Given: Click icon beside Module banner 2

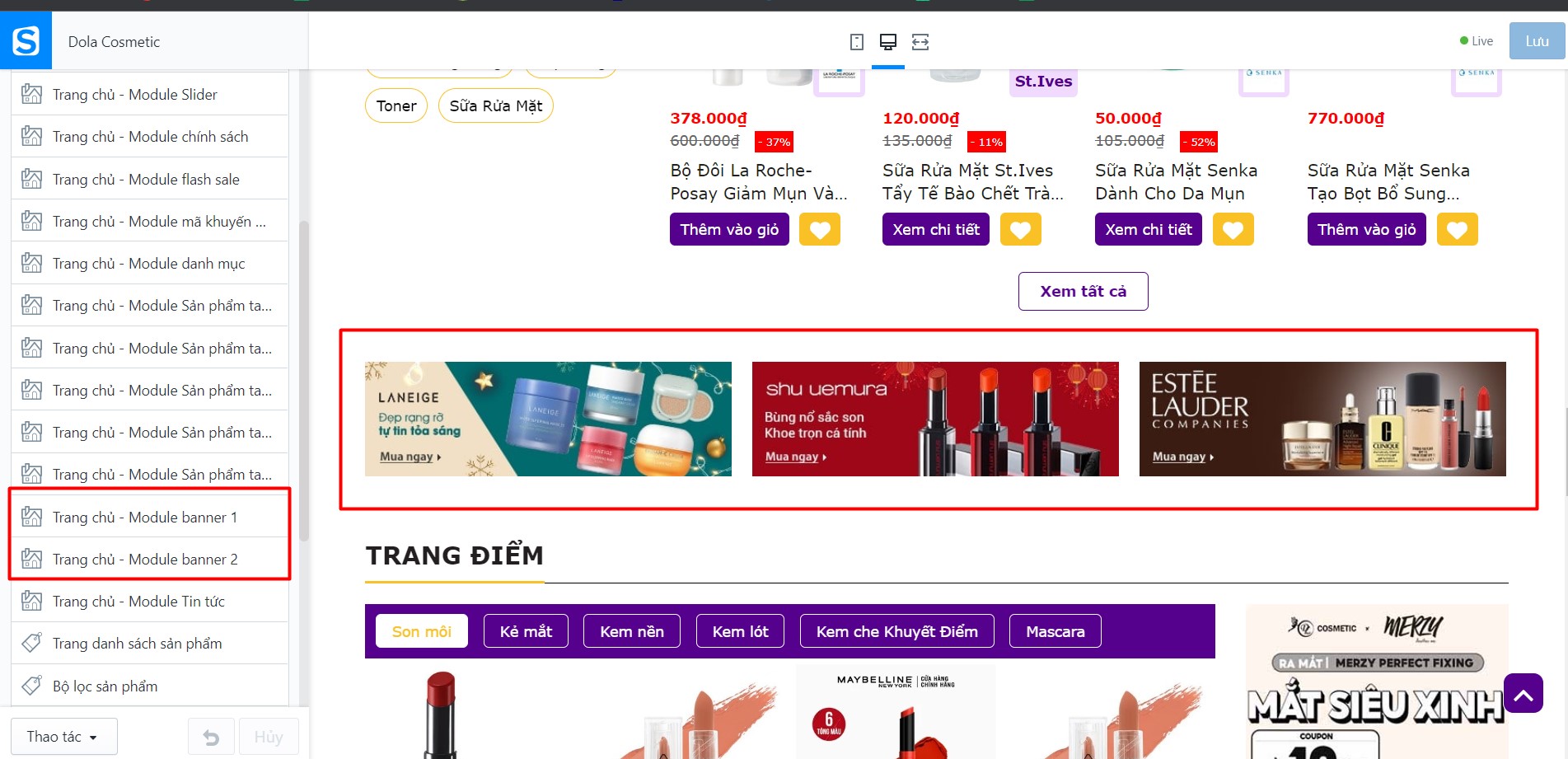Looking at the screenshot, I should click(32, 559).
